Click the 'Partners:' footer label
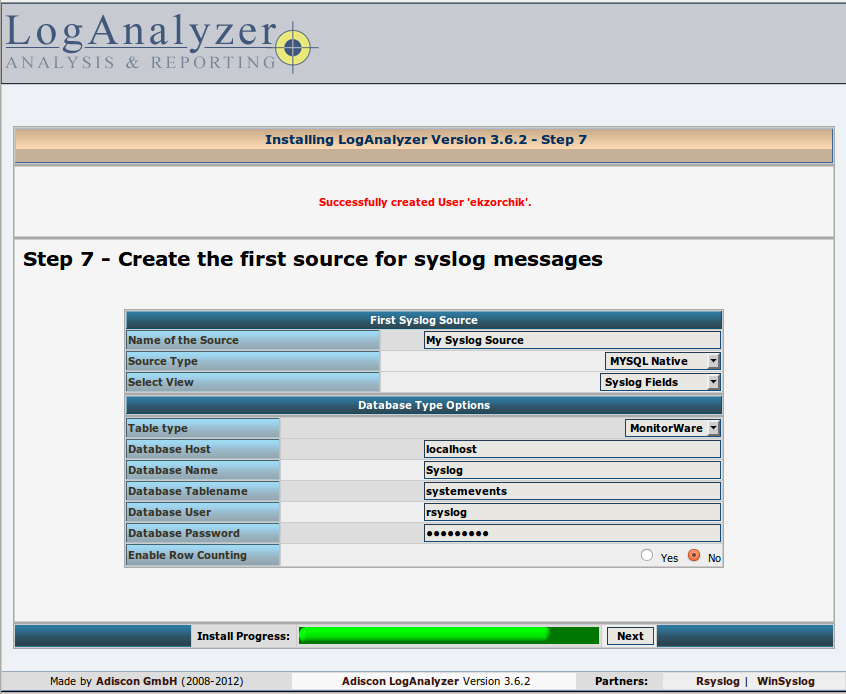846x694 pixels. click(x=621, y=681)
